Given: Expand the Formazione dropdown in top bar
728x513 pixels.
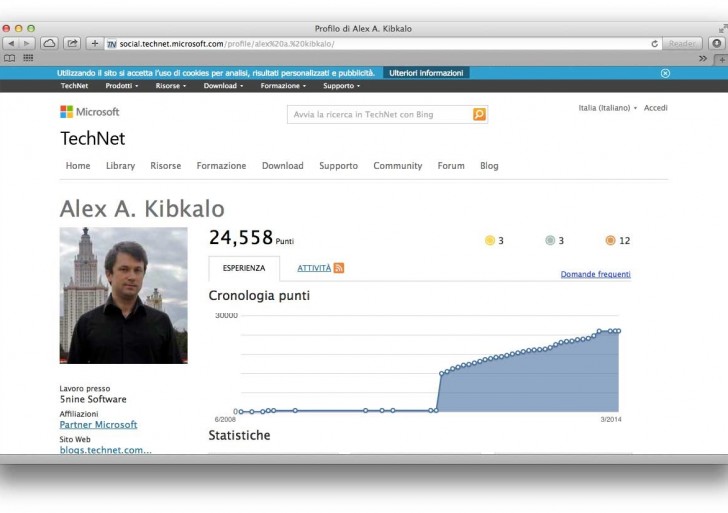Looking at the screenshot, I should click(282, 86).
